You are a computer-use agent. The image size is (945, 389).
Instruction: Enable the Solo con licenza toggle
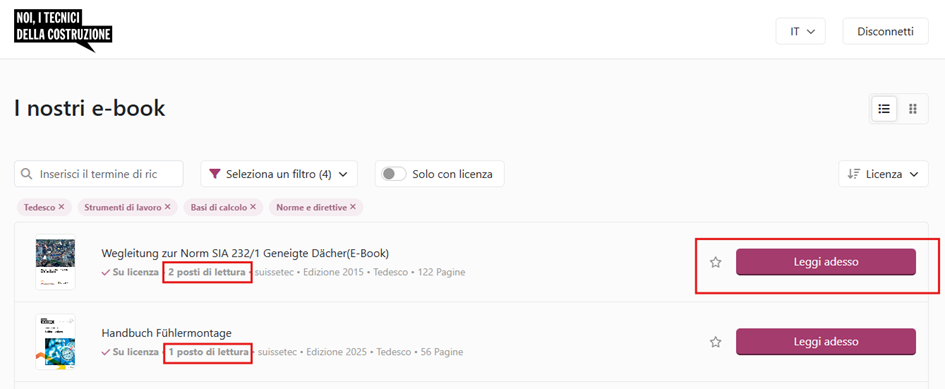pyautogui.click(x=394, y=174)
